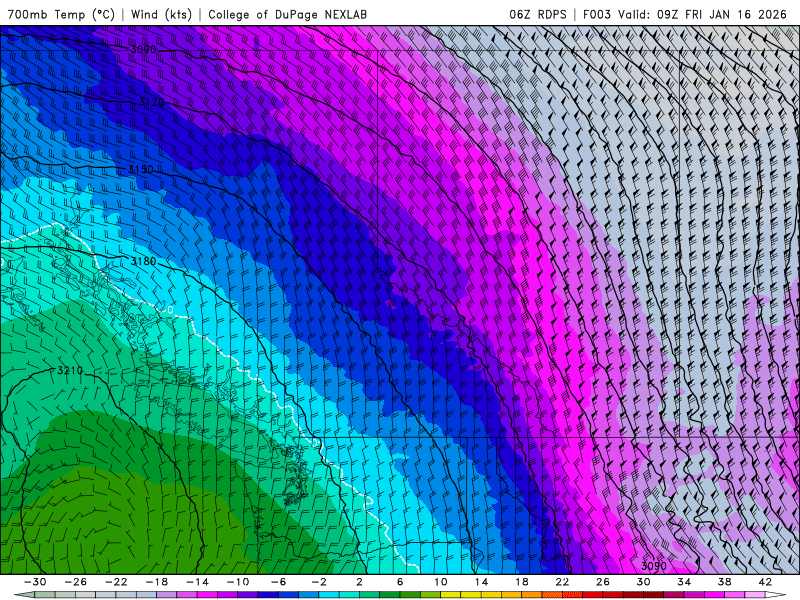The image size is (800, 600).
Task: Click the 34 colorbar tick label
Action: pyautogui.click(x=684, y=582)
